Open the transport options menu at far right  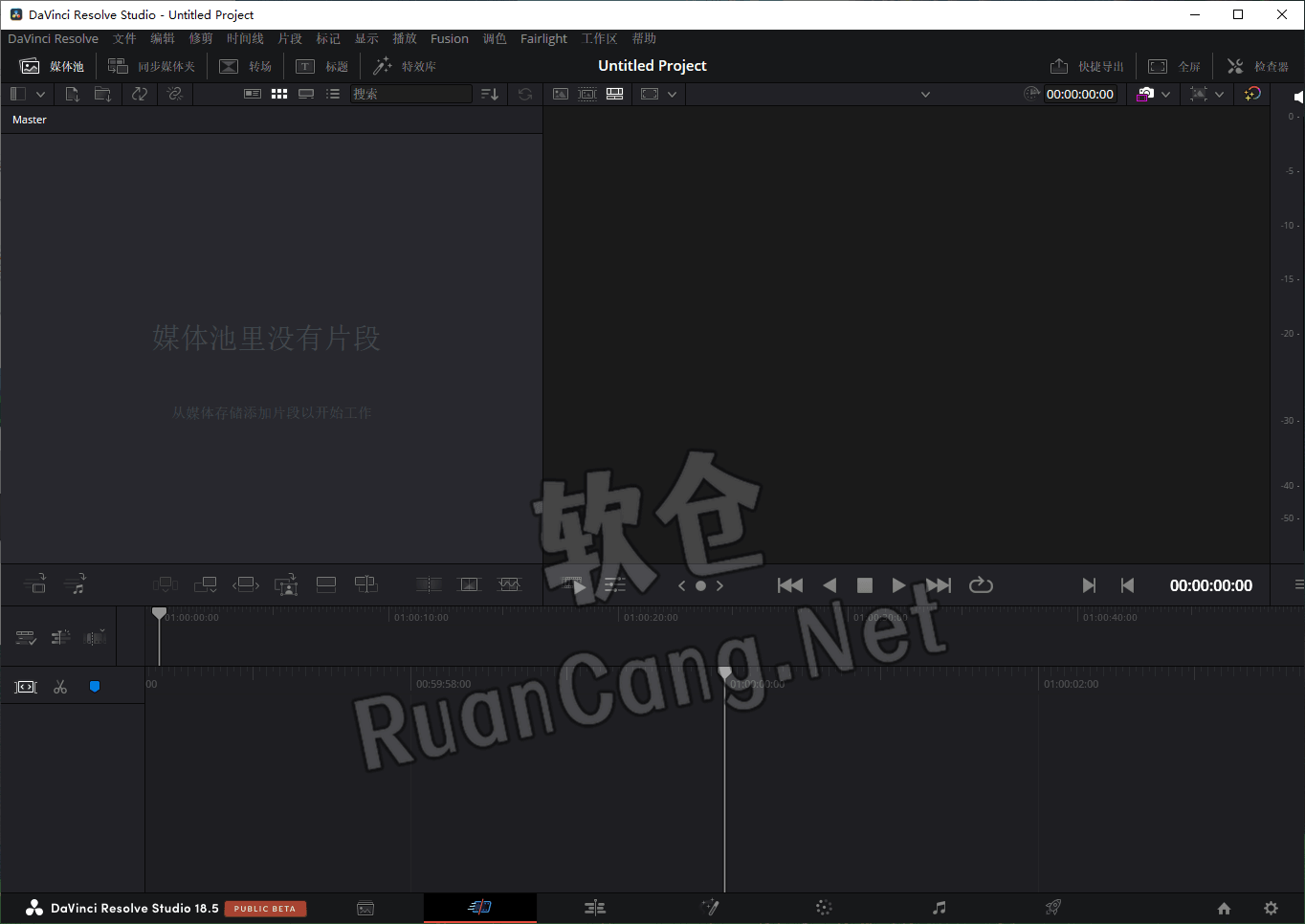tap(1298, 584)
